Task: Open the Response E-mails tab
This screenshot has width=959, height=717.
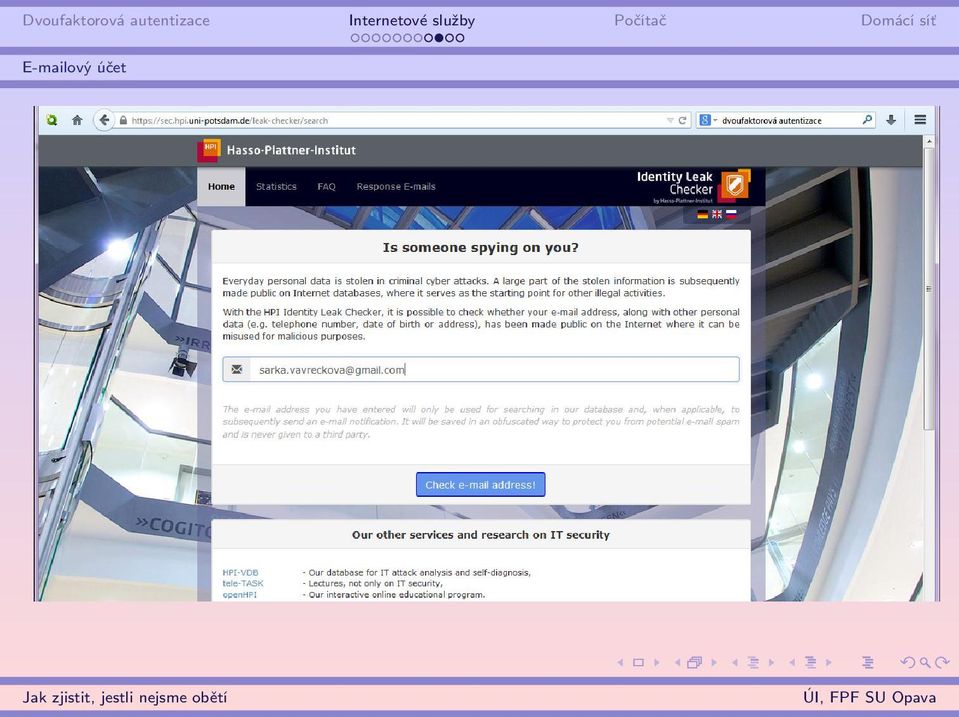Action: (x=396, y=187)
